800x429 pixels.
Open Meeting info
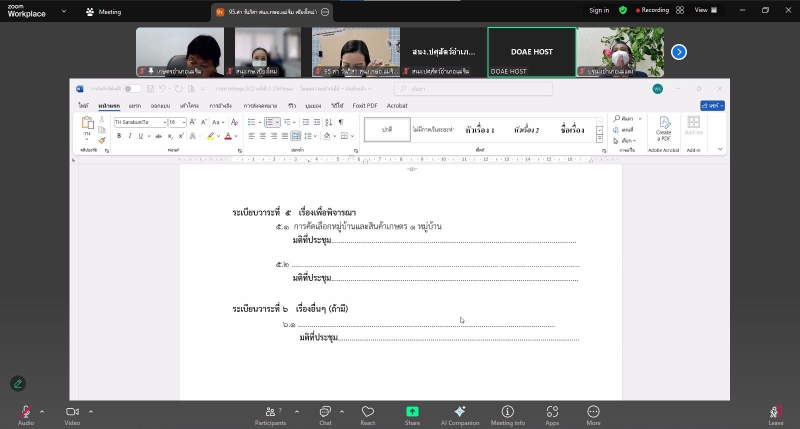click(507, 411)
